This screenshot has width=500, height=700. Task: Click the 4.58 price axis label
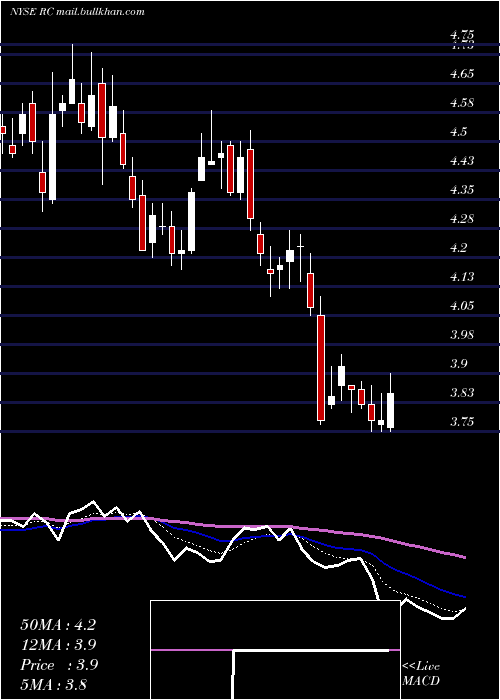pyautogui.click(x=462, y=103)
